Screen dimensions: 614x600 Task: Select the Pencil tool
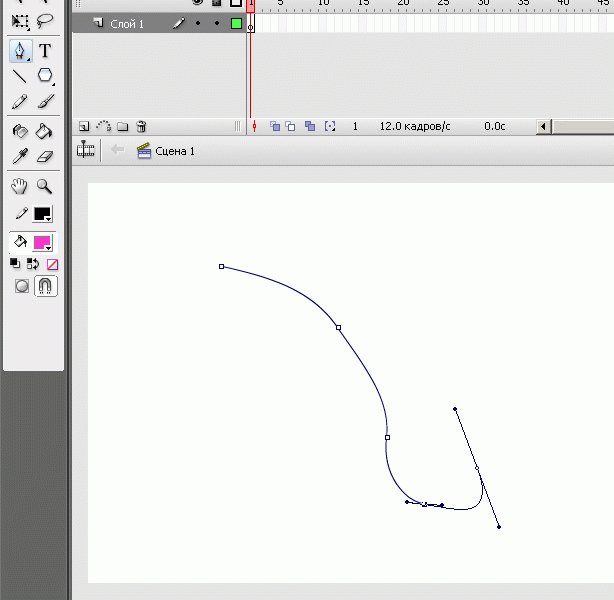click(20, 101)
